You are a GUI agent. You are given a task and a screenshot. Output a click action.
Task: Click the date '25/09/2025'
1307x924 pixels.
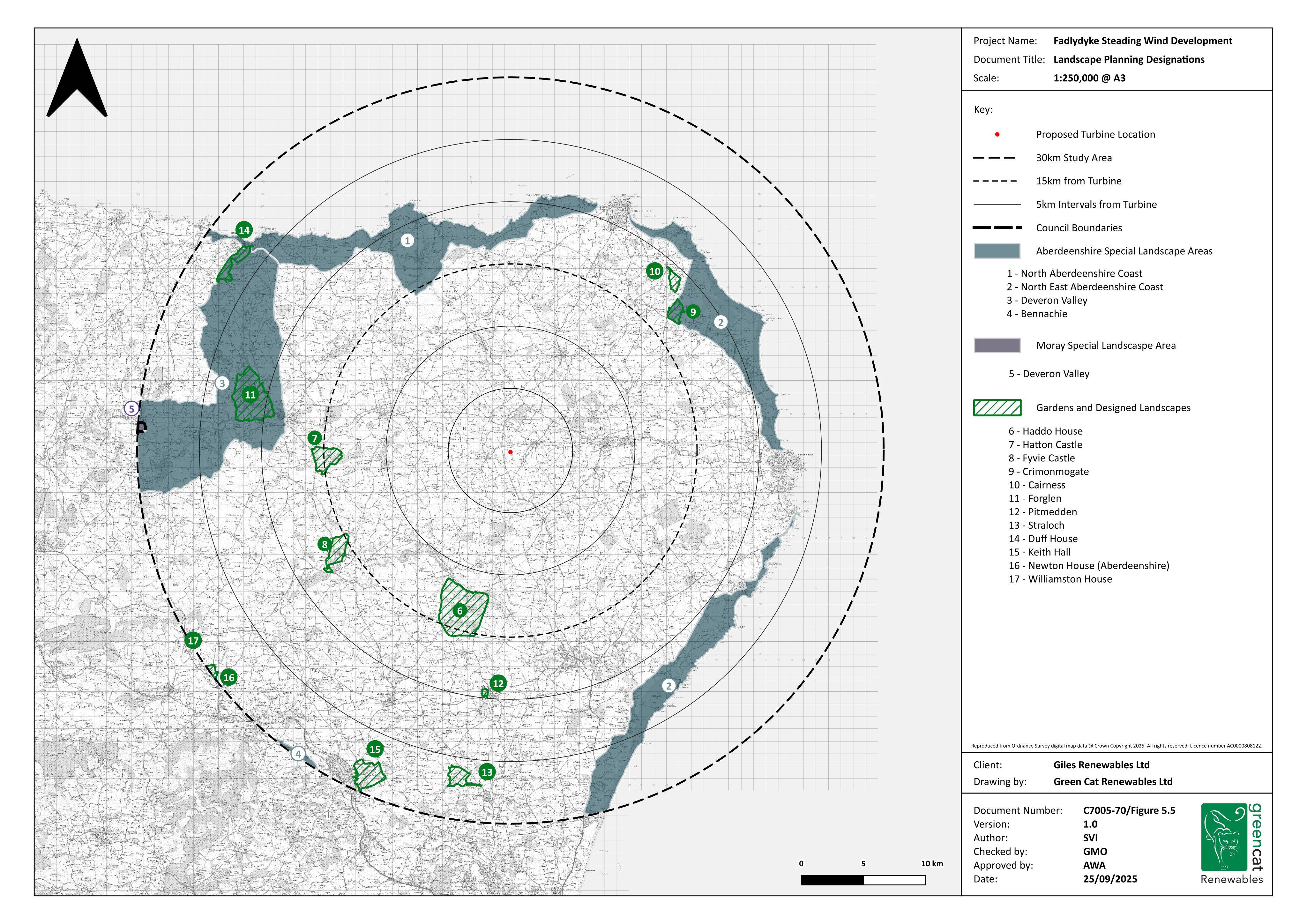point(1109,879)
